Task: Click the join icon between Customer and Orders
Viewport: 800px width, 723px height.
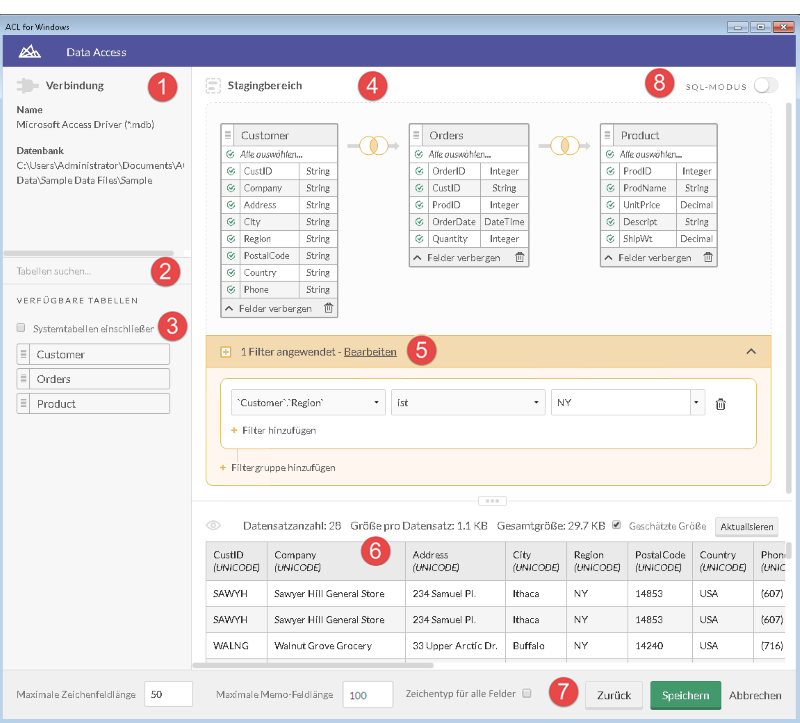Action: click(373, 146)
